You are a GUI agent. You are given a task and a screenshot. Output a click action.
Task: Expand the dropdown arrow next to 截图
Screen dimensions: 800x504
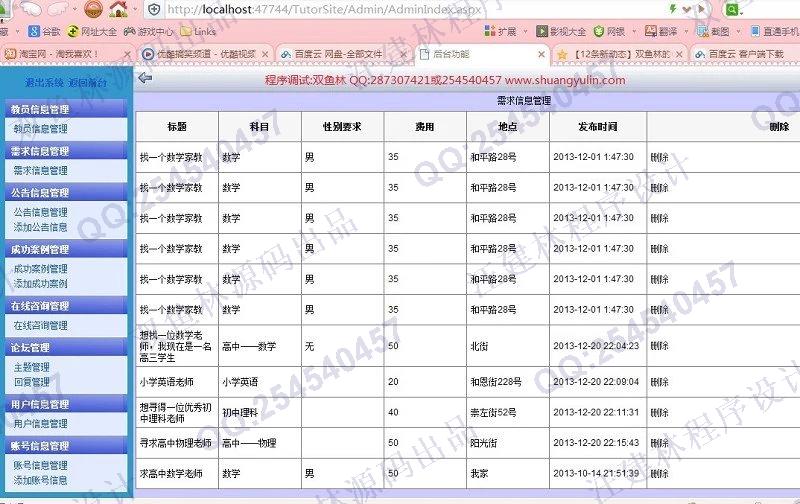click(x=738, y=32)
